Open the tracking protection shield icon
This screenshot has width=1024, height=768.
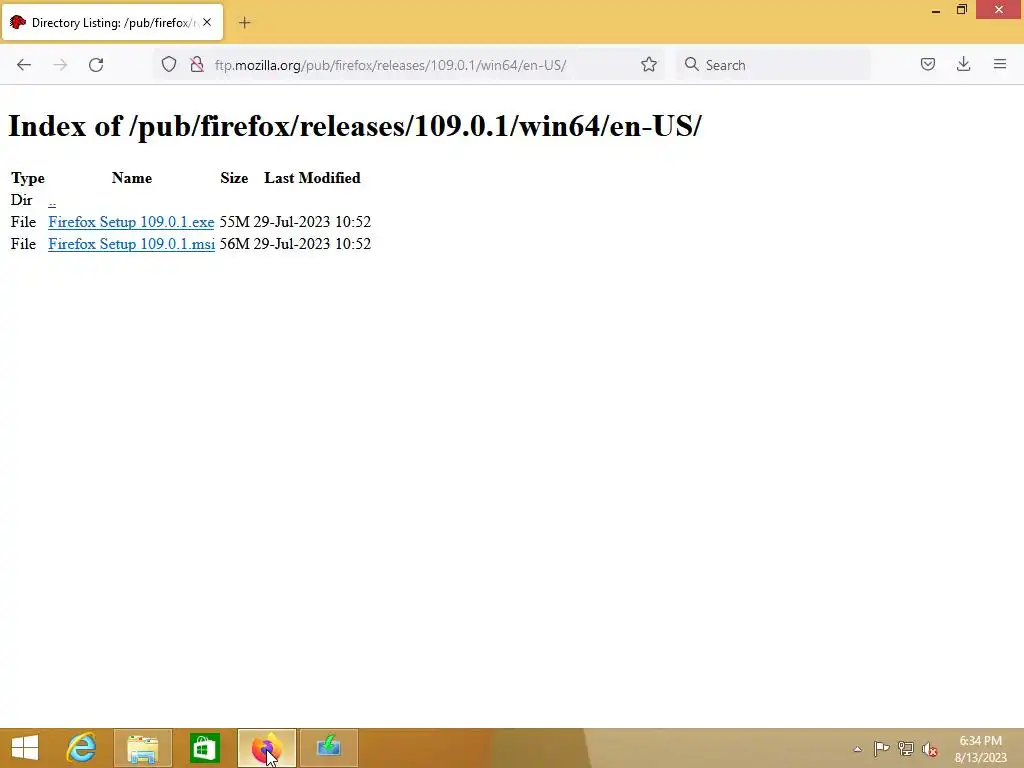pos(169,65)
